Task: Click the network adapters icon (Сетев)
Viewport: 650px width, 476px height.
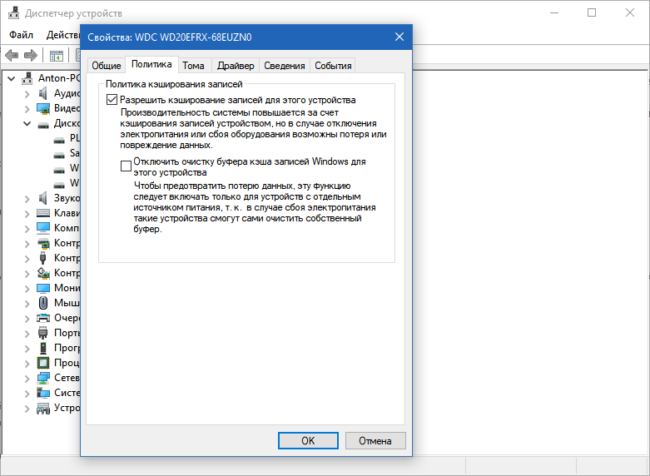Action: (x=43, y=378)
